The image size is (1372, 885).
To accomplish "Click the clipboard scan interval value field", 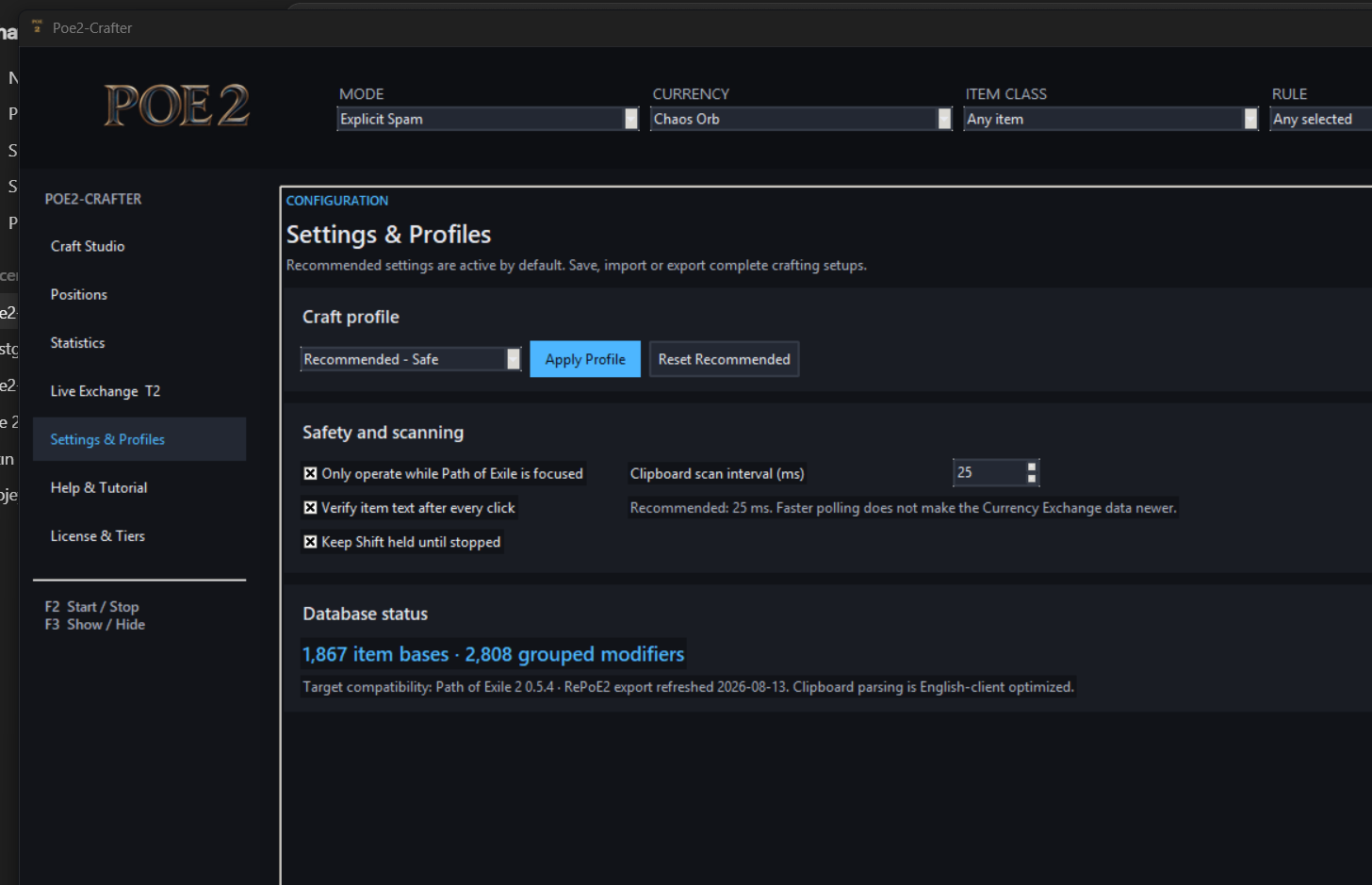I will coord(988,472).
